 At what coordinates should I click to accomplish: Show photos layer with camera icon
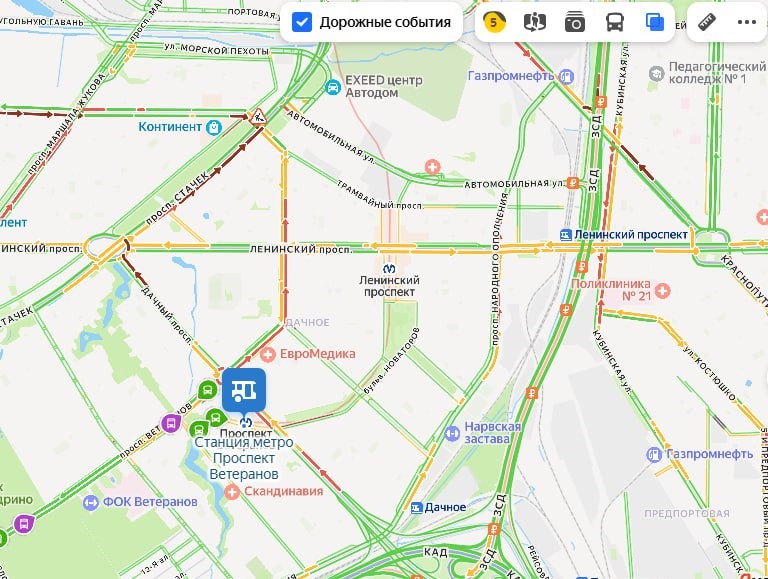575,23
